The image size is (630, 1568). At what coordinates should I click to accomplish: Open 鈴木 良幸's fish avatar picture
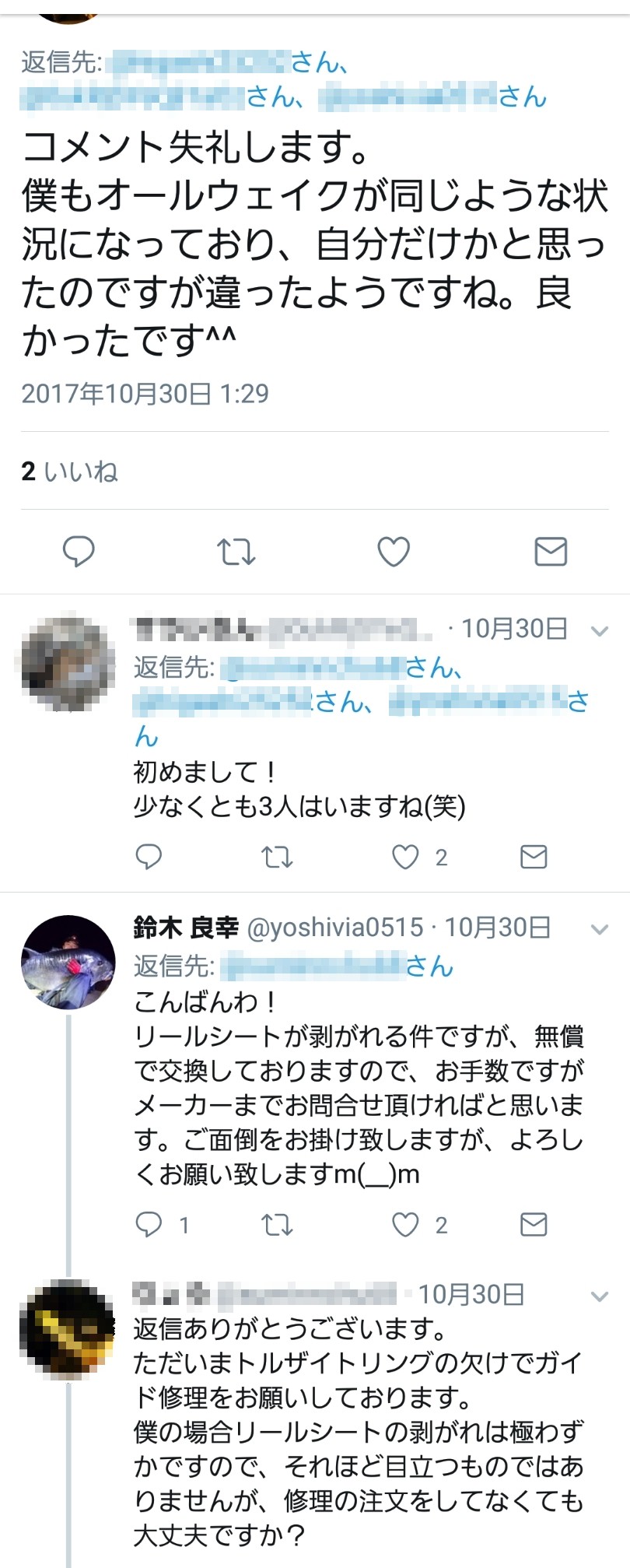(68, 963)
